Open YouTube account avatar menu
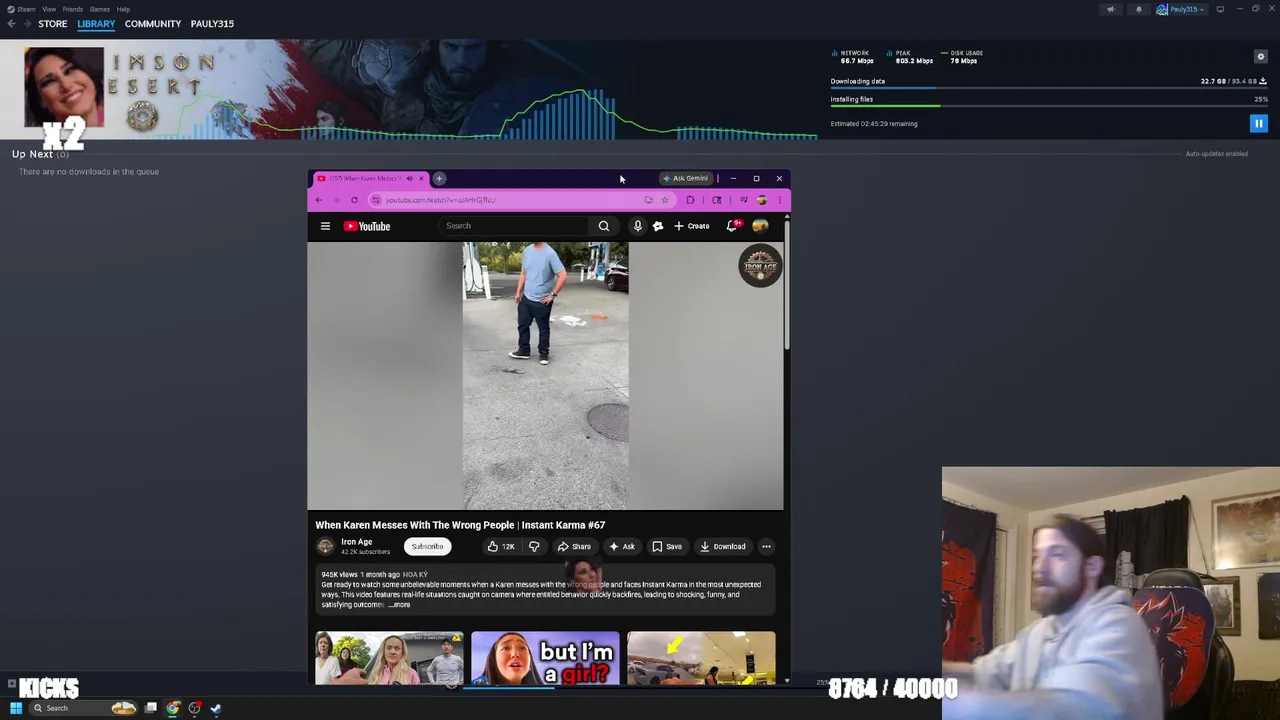1280x720 pixels. (761, 226)
